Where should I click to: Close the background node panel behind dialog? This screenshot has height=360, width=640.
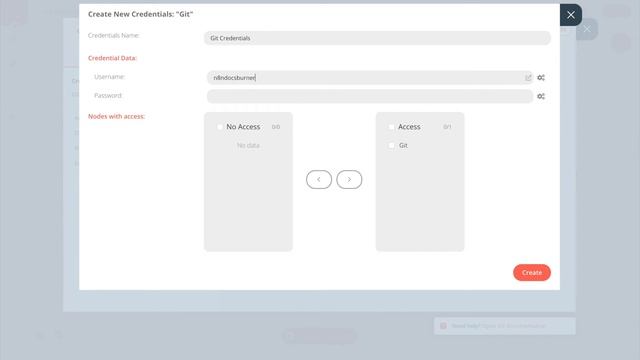[x=587, y=29]
